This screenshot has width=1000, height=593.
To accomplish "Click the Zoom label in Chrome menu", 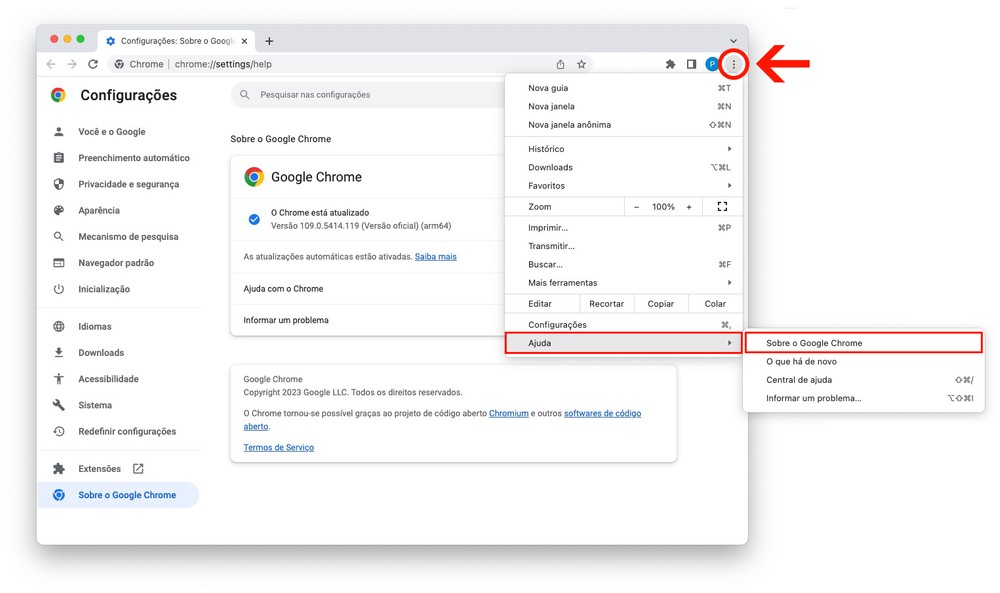I will [540, 207].
